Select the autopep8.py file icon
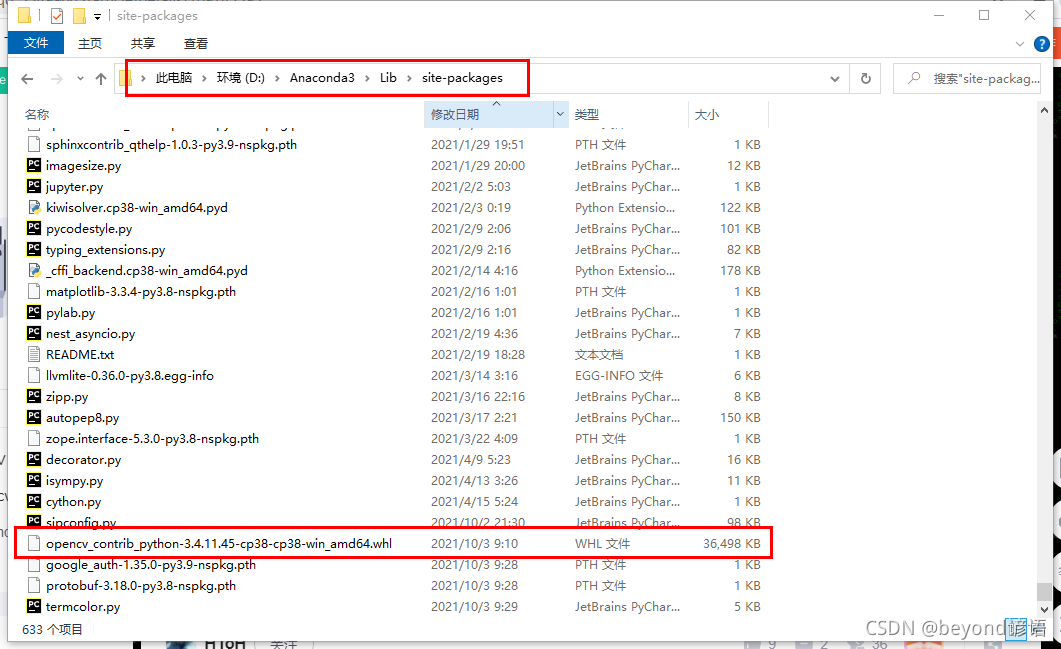Image resolution: width=1061 pixels, height=649 pixels. point(34,416)
